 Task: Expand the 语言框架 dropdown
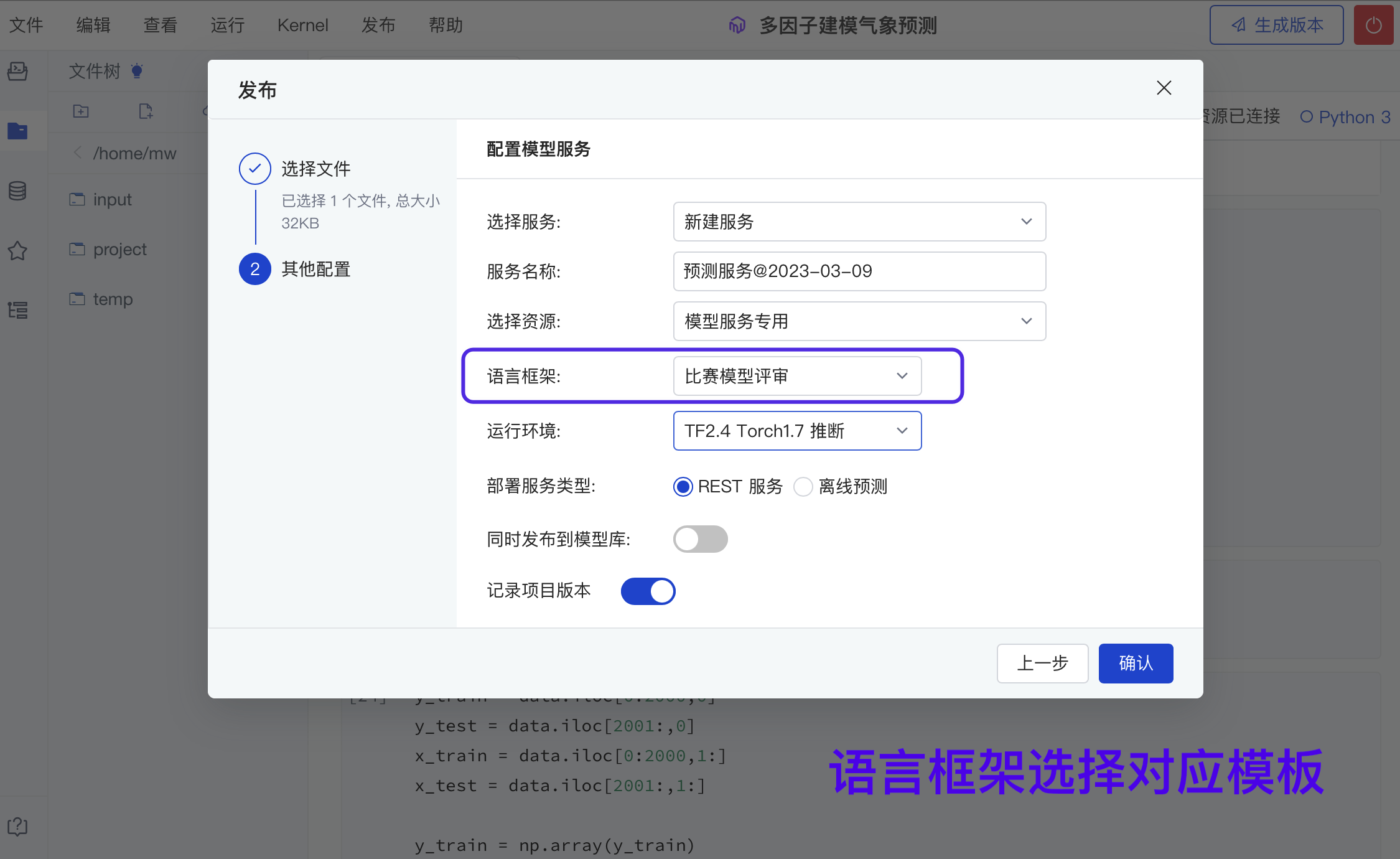796,376
